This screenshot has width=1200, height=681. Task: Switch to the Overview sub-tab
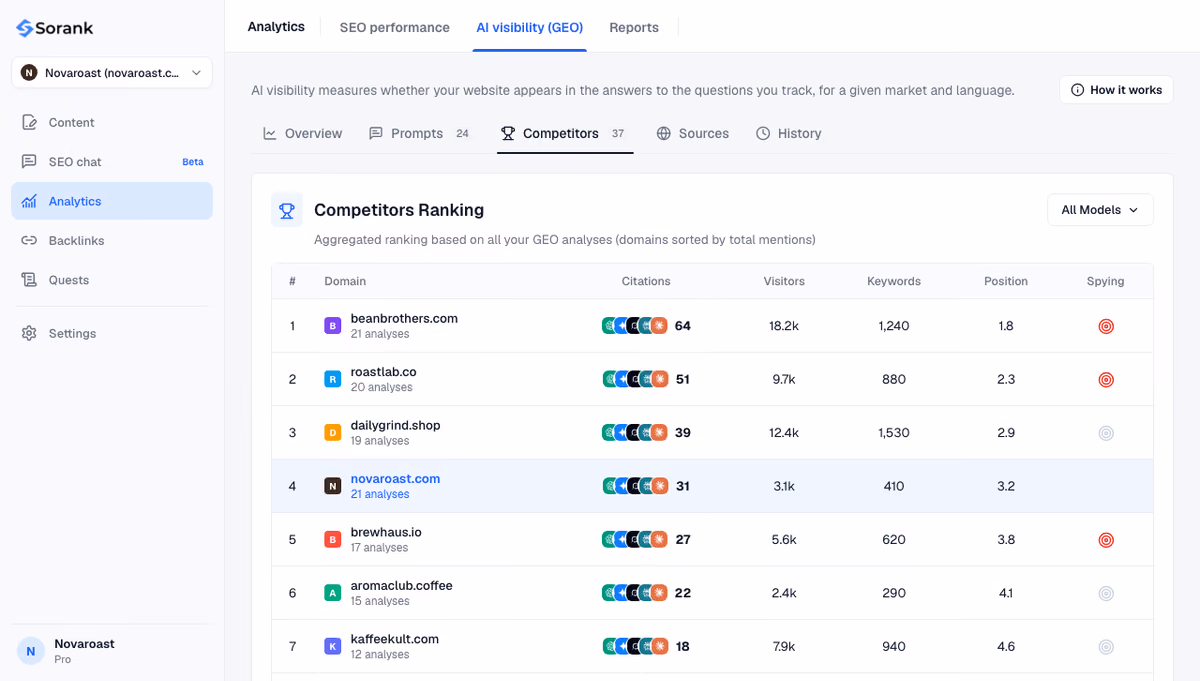tap(303, 133)
